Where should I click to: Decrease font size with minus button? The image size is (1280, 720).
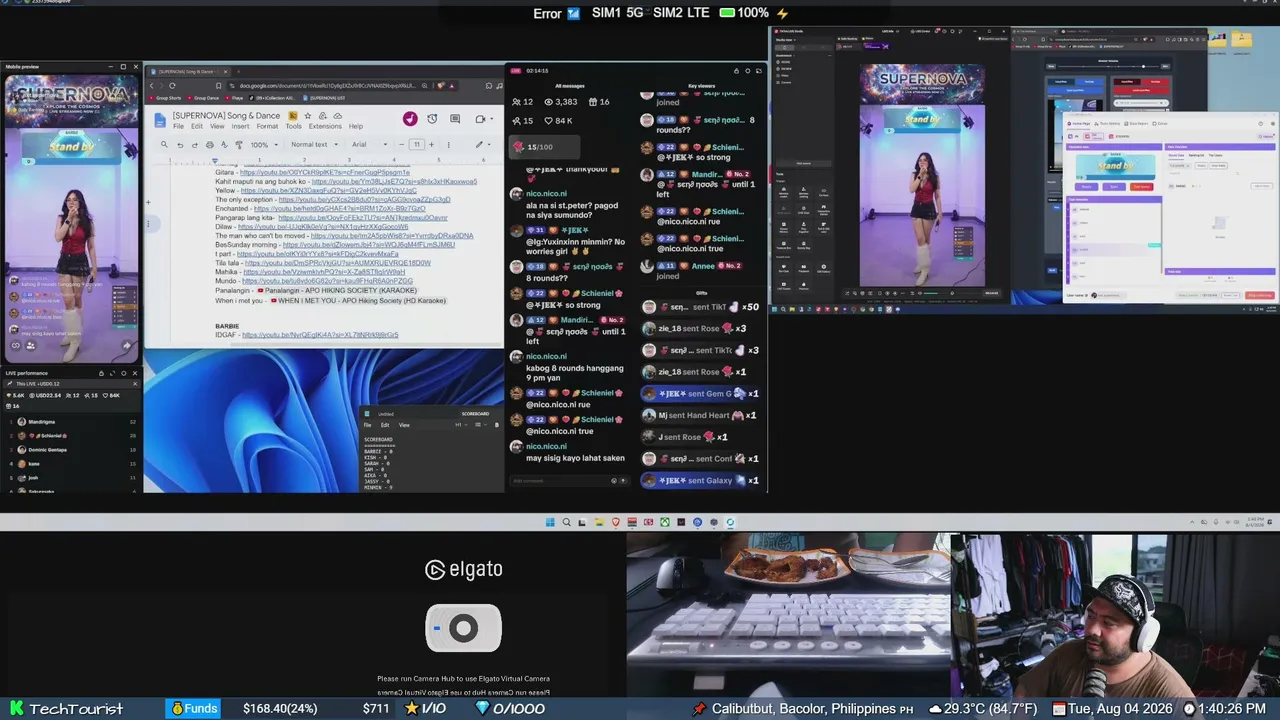[x=403, y=145]
